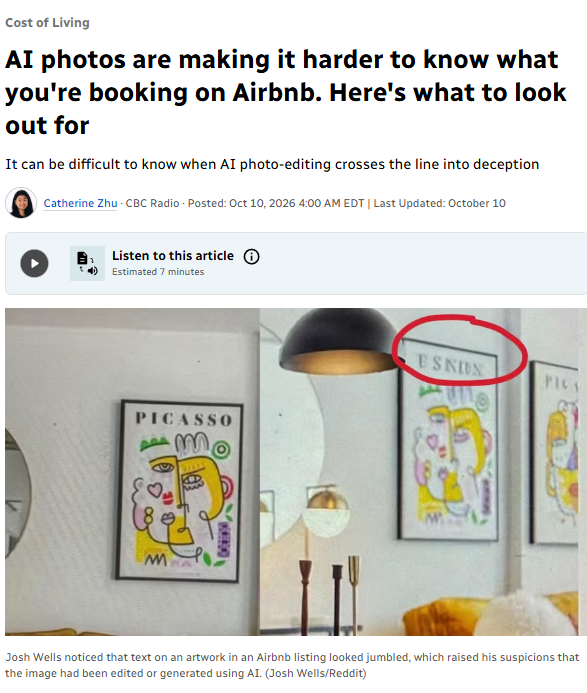Click the Last Updated October 10 text

pos(439,203)
